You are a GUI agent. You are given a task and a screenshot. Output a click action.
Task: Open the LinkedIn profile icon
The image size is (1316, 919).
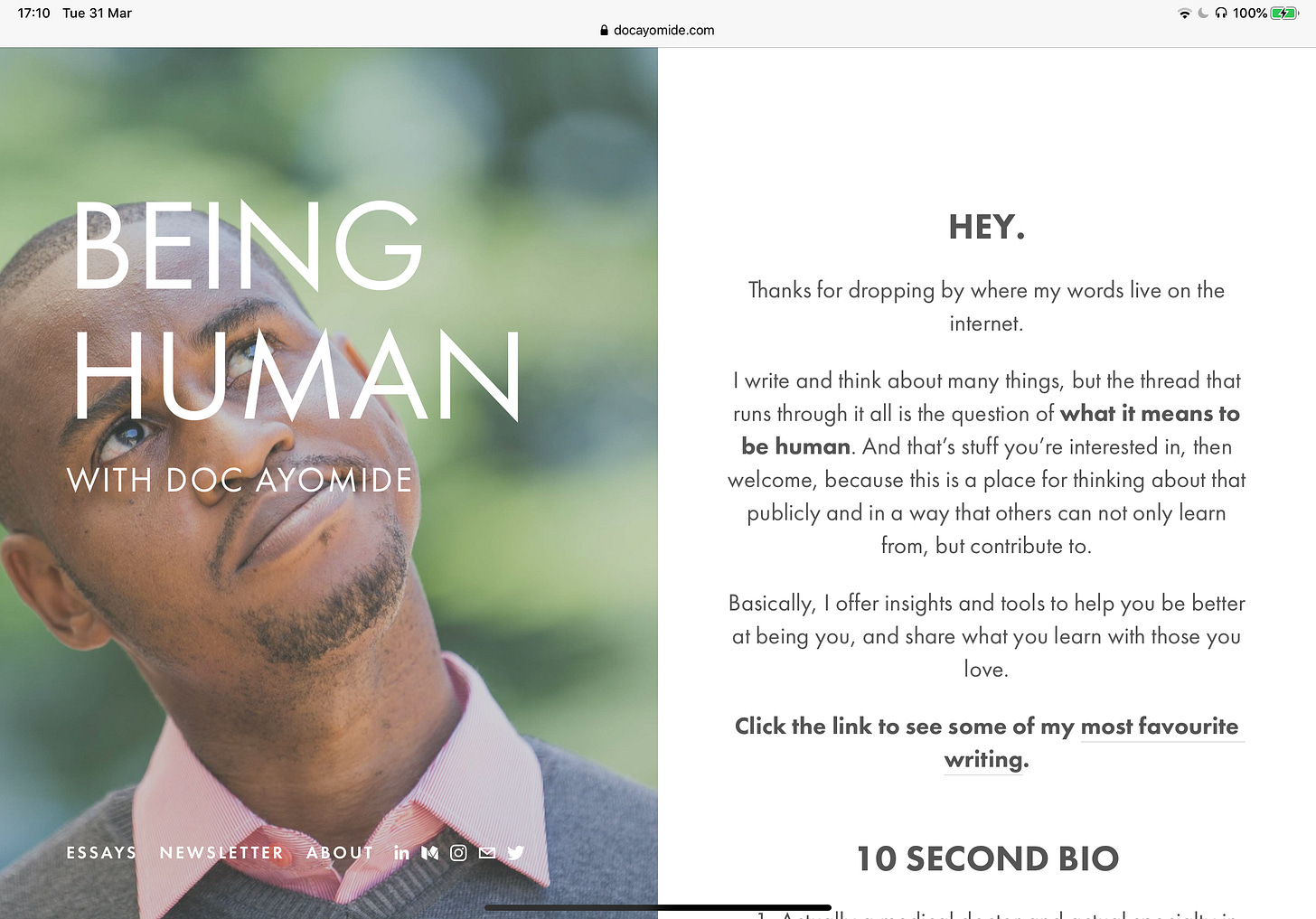click(x=402, y=853)
